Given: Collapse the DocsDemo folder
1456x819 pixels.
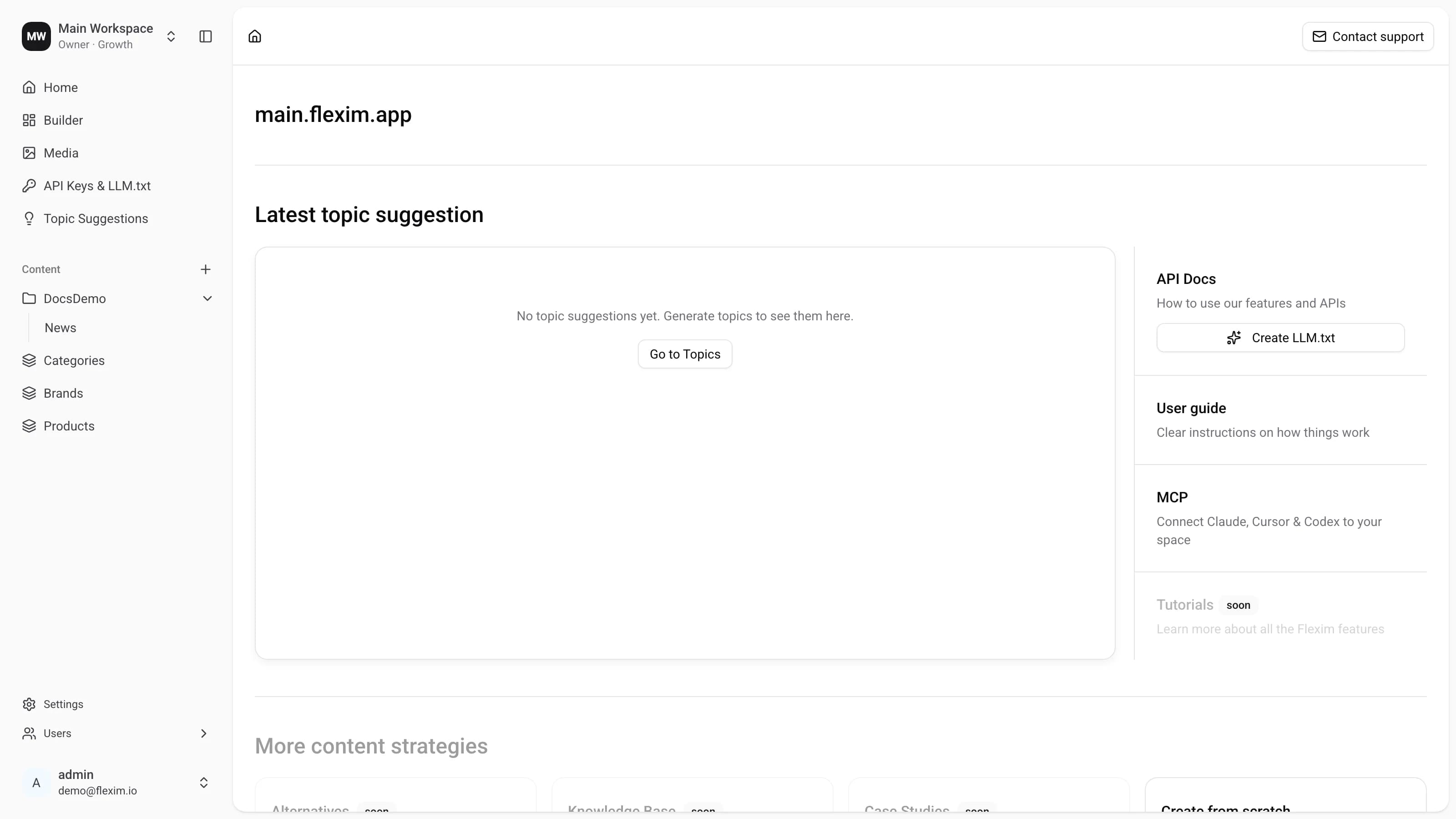Looking at the screenshot, I should (x=207, y=298).
